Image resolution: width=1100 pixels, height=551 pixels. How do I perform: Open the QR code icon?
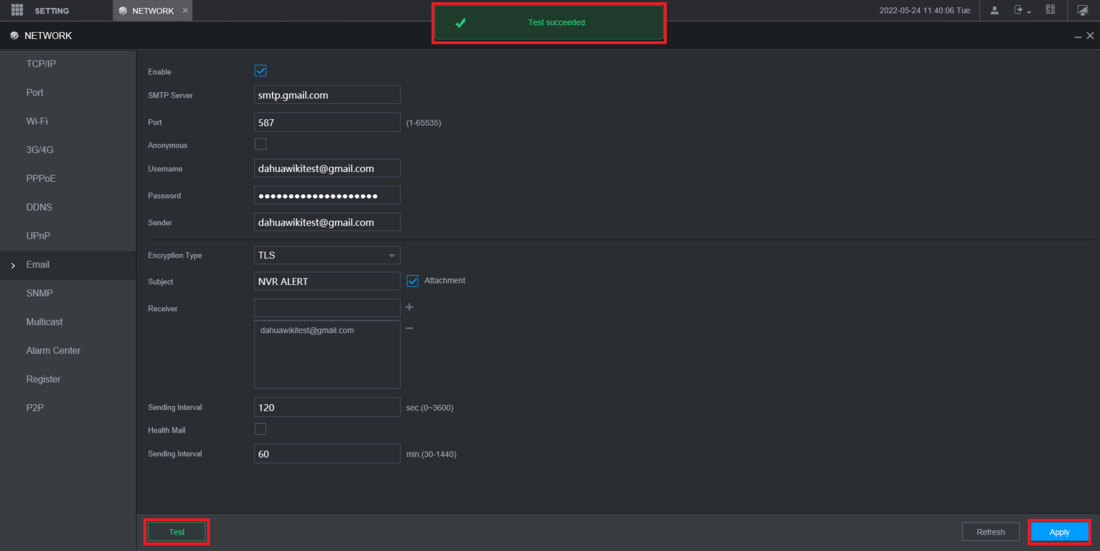coord(1050,10)
